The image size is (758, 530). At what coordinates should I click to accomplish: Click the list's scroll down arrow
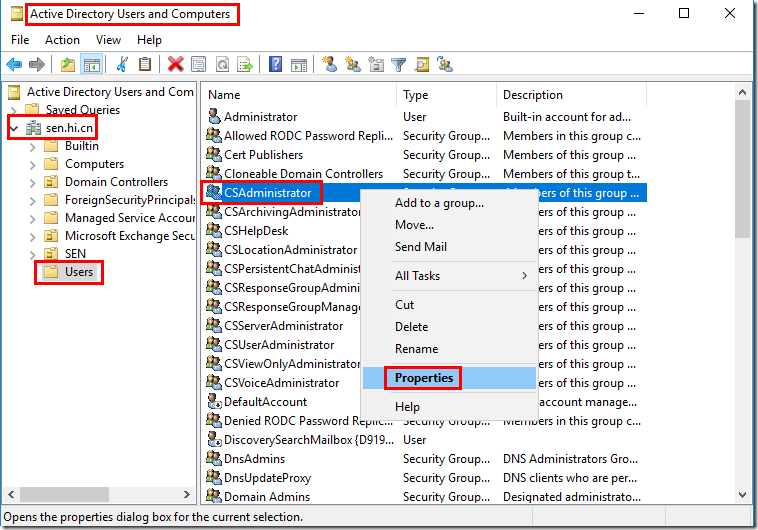click(x=743, y=495)
